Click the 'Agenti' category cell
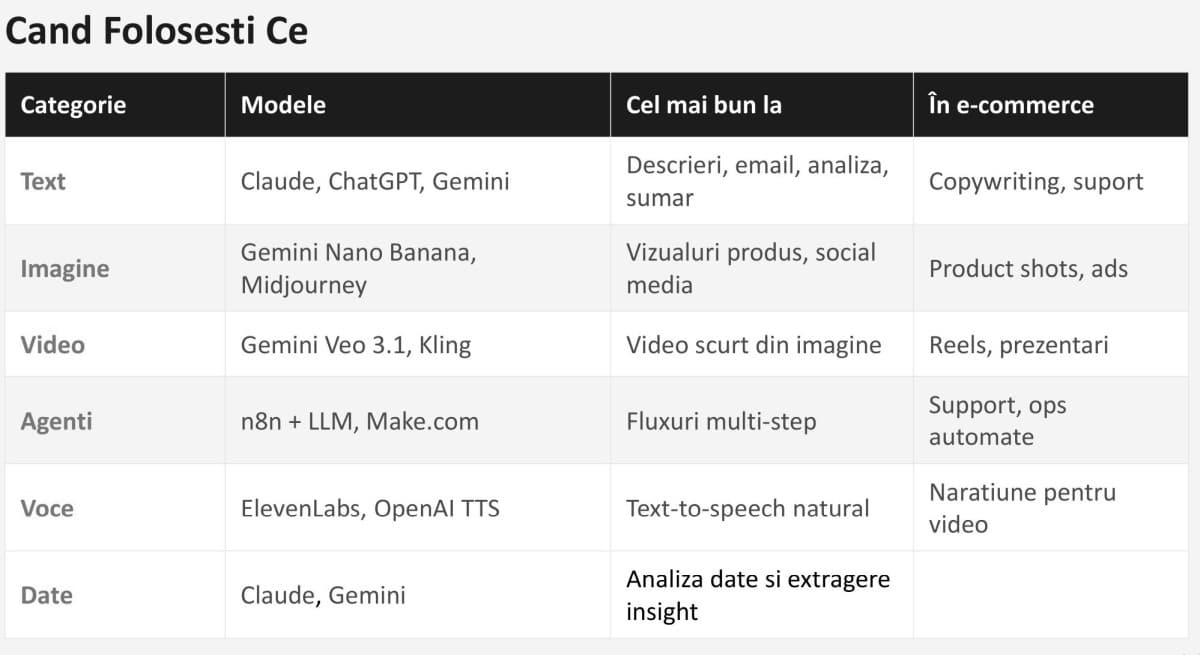This screenshot has width=1200, height=655. point(56,421)
